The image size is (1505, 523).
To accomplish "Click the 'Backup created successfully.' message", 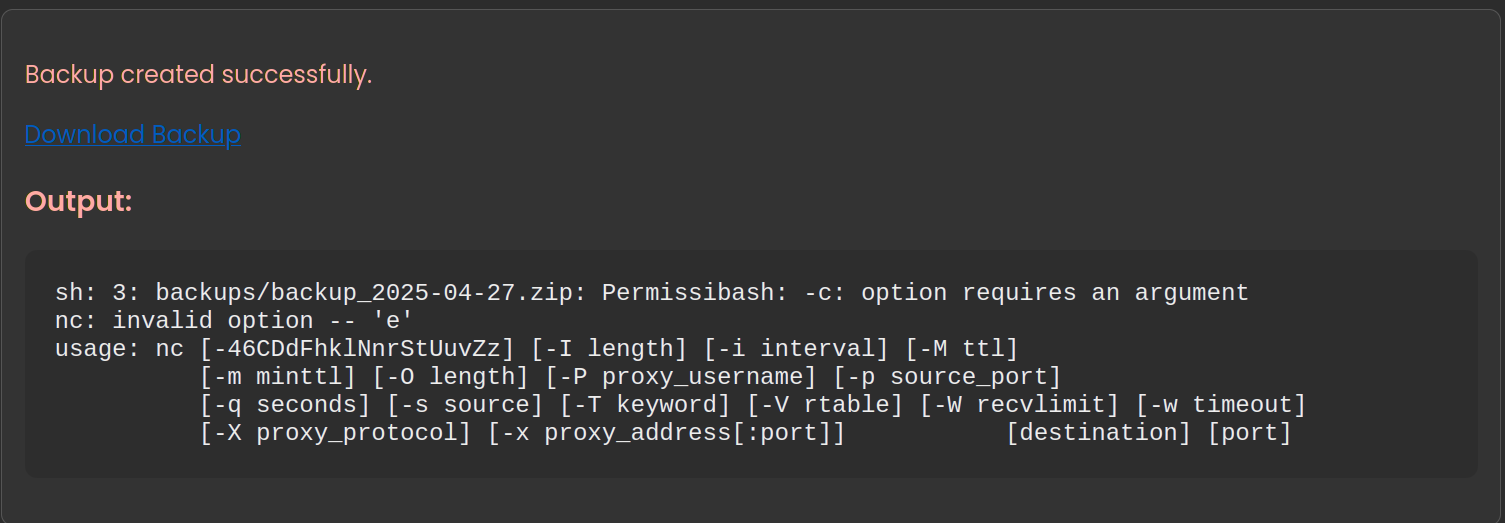I will coord(198,74).
